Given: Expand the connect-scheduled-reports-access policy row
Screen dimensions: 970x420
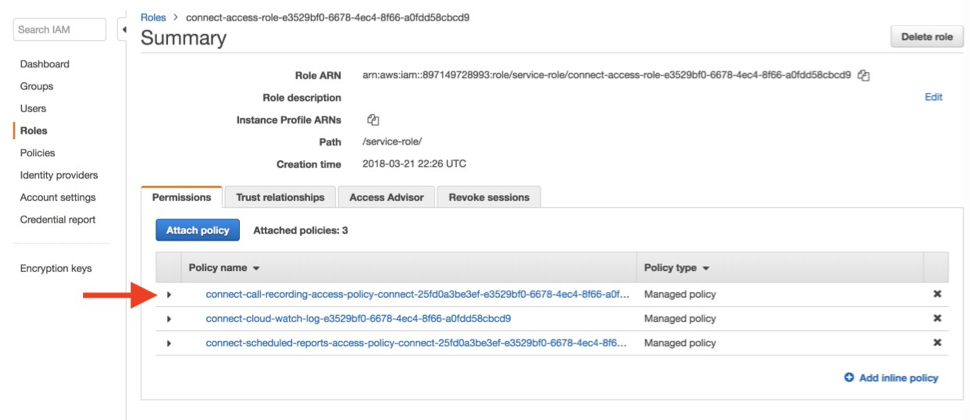Looking at the screenshot, I should [x=169, y=343].
